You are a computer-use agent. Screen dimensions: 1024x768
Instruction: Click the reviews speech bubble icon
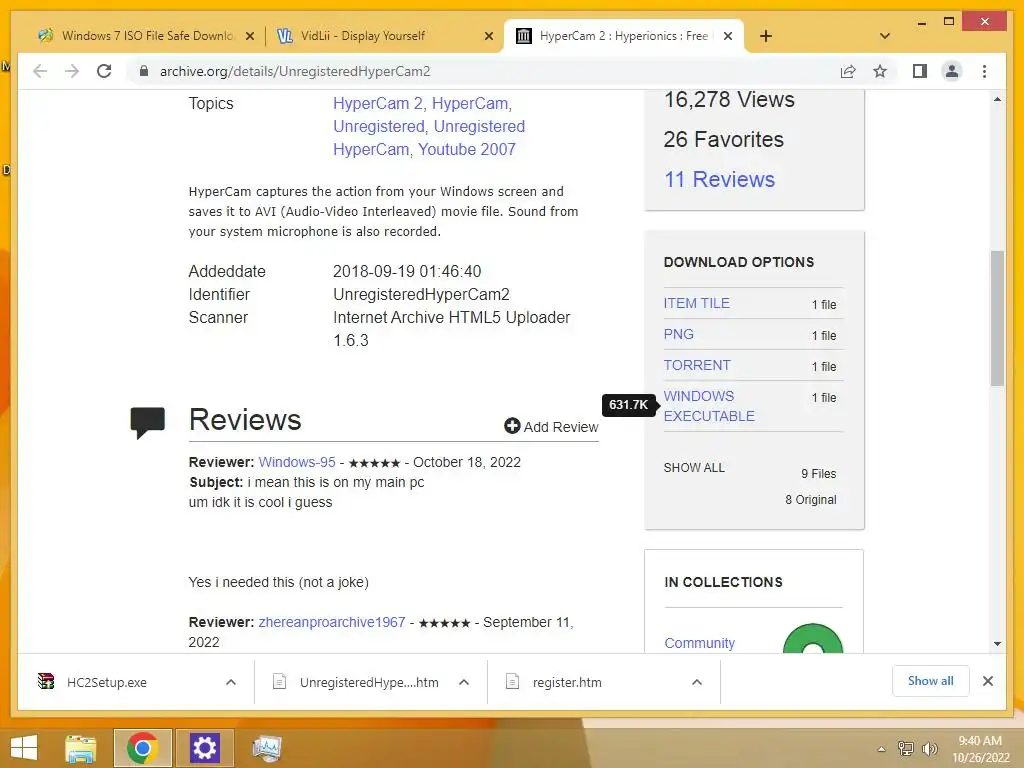coord(148,422)
